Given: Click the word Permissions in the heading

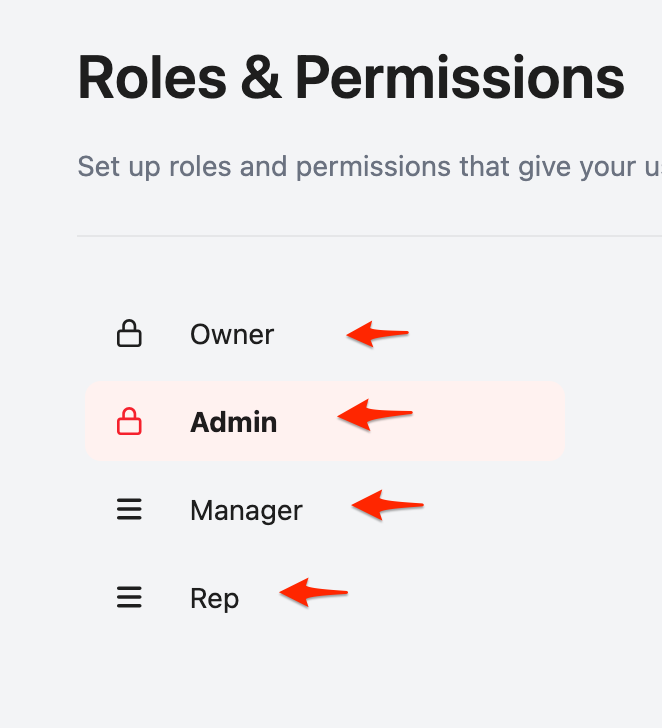Looking at the screenshot, I should [x=460, y=78].
